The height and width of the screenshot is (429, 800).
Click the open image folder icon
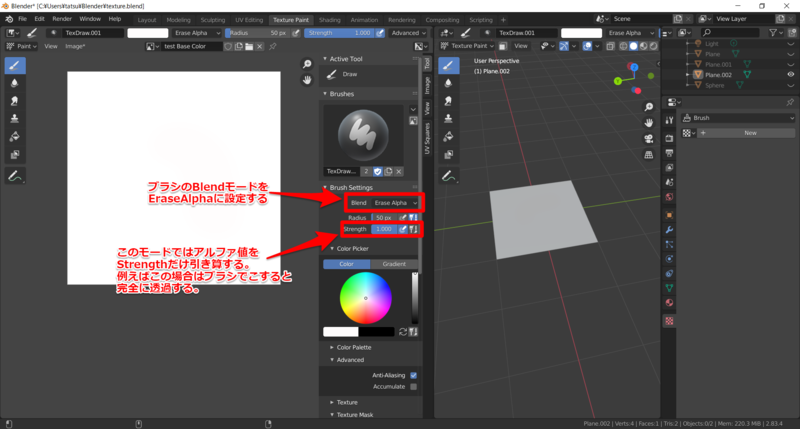[249, 46]
